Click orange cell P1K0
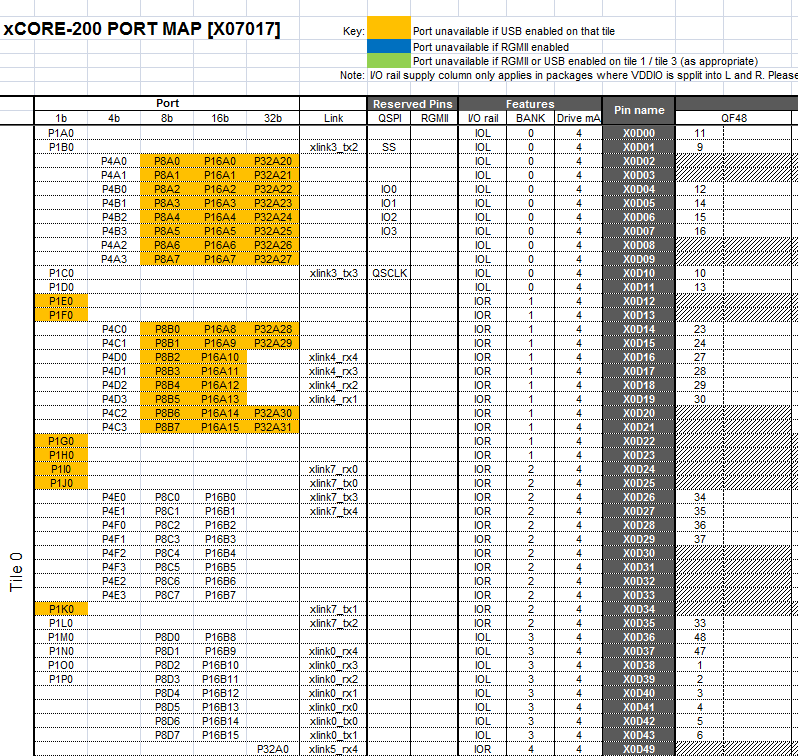Image resolution: width=798 pixels, height=756 pixels. (61, 609)
